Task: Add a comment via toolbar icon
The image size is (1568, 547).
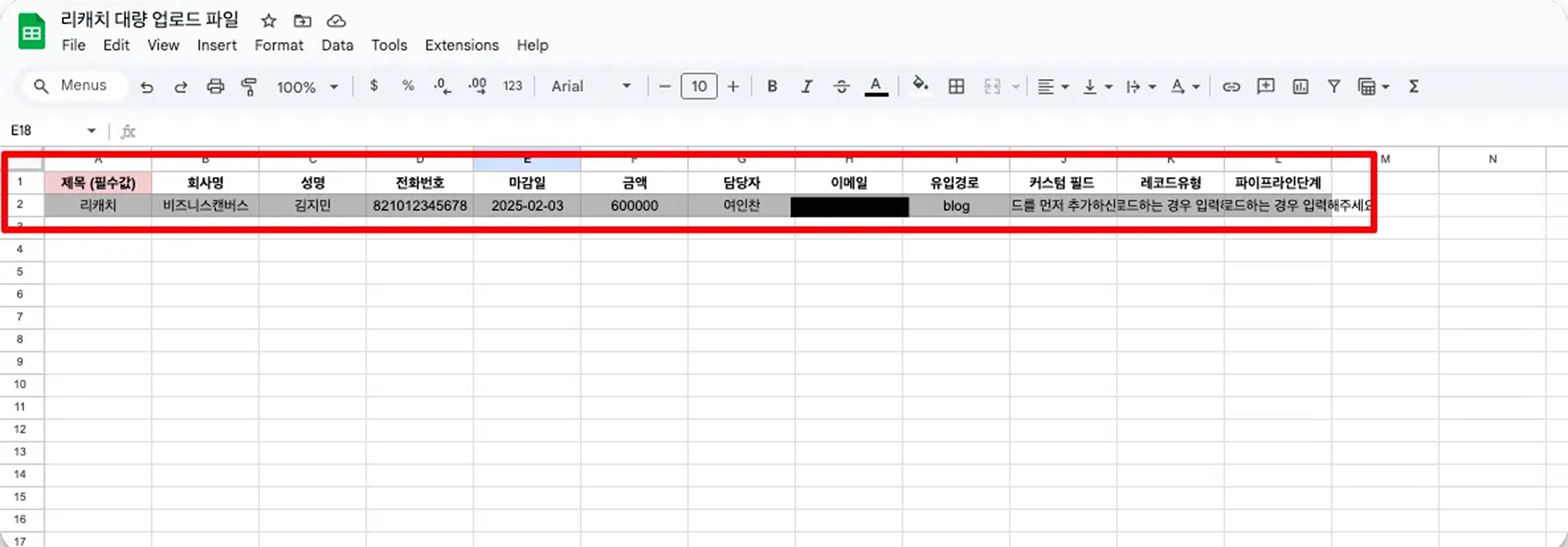Action: coord(1266,87)
